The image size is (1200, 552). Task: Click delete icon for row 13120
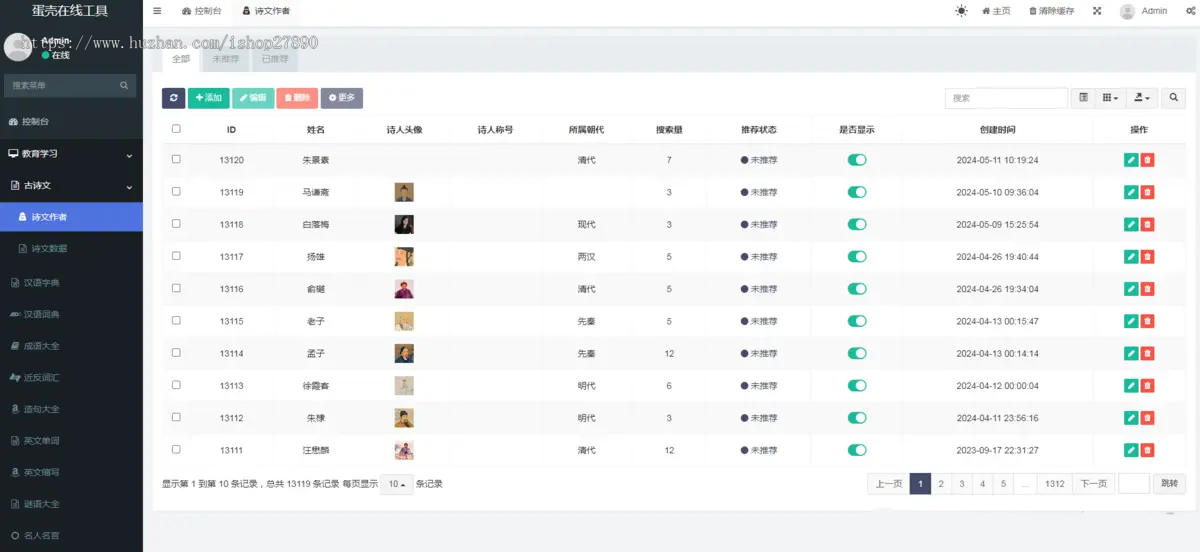(x=1147, y=160)
